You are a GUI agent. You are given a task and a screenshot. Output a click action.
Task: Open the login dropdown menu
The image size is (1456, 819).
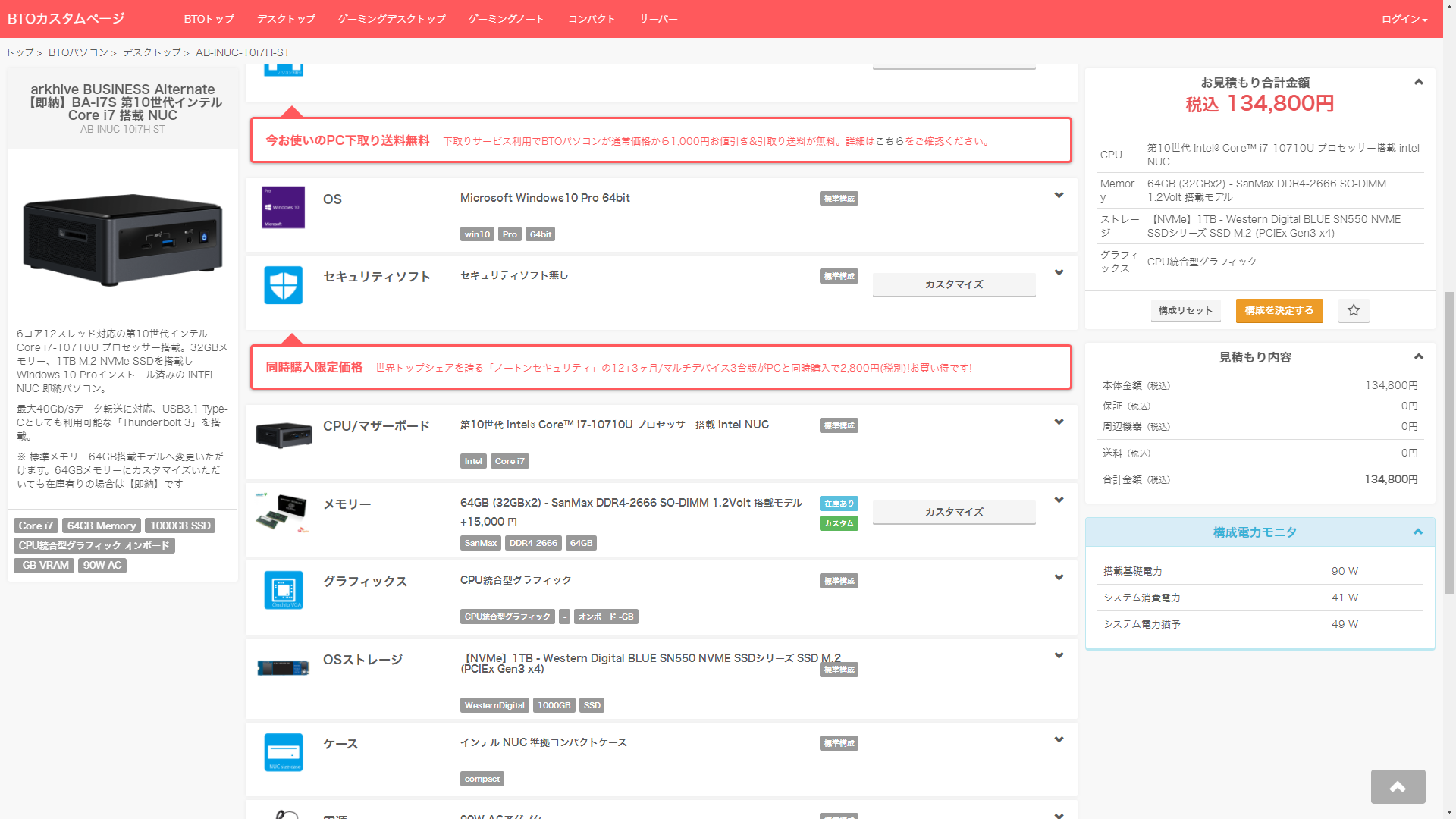point(1404,19)
